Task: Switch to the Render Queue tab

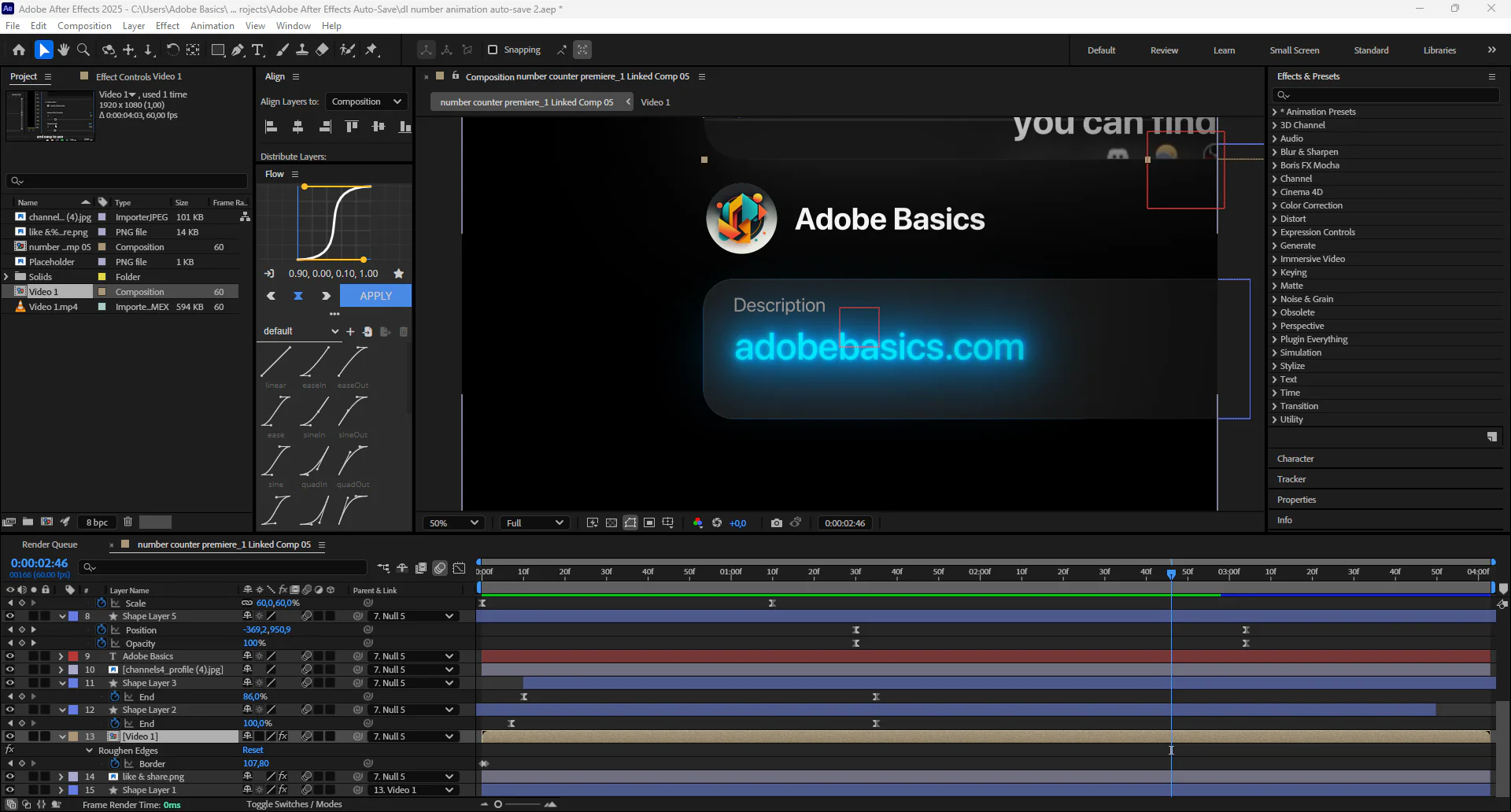Action: click(x=50, y=544)
